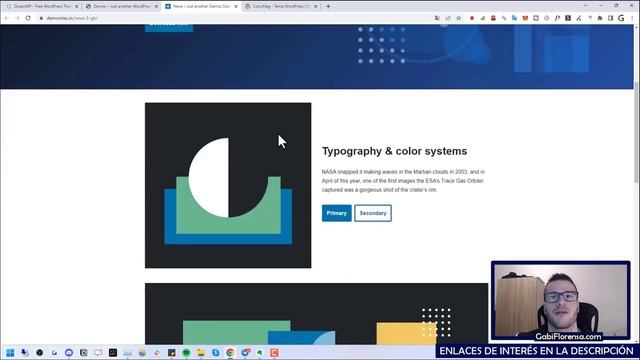View site info lock icon
The image size is (640, 360).
[41, 18]
